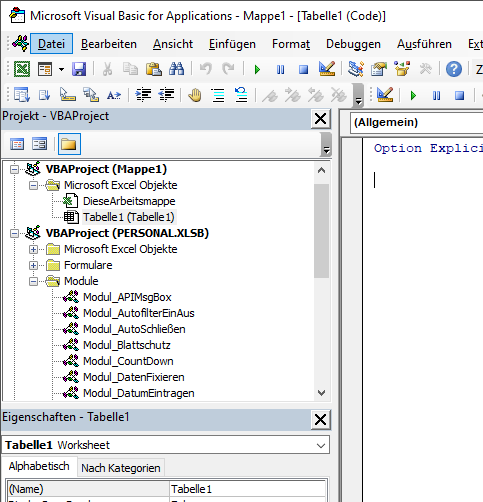Image resolution: width=483 pixels, height=502 pixels.
Task: Click the Complete Word icon
Action: [114, 96]
